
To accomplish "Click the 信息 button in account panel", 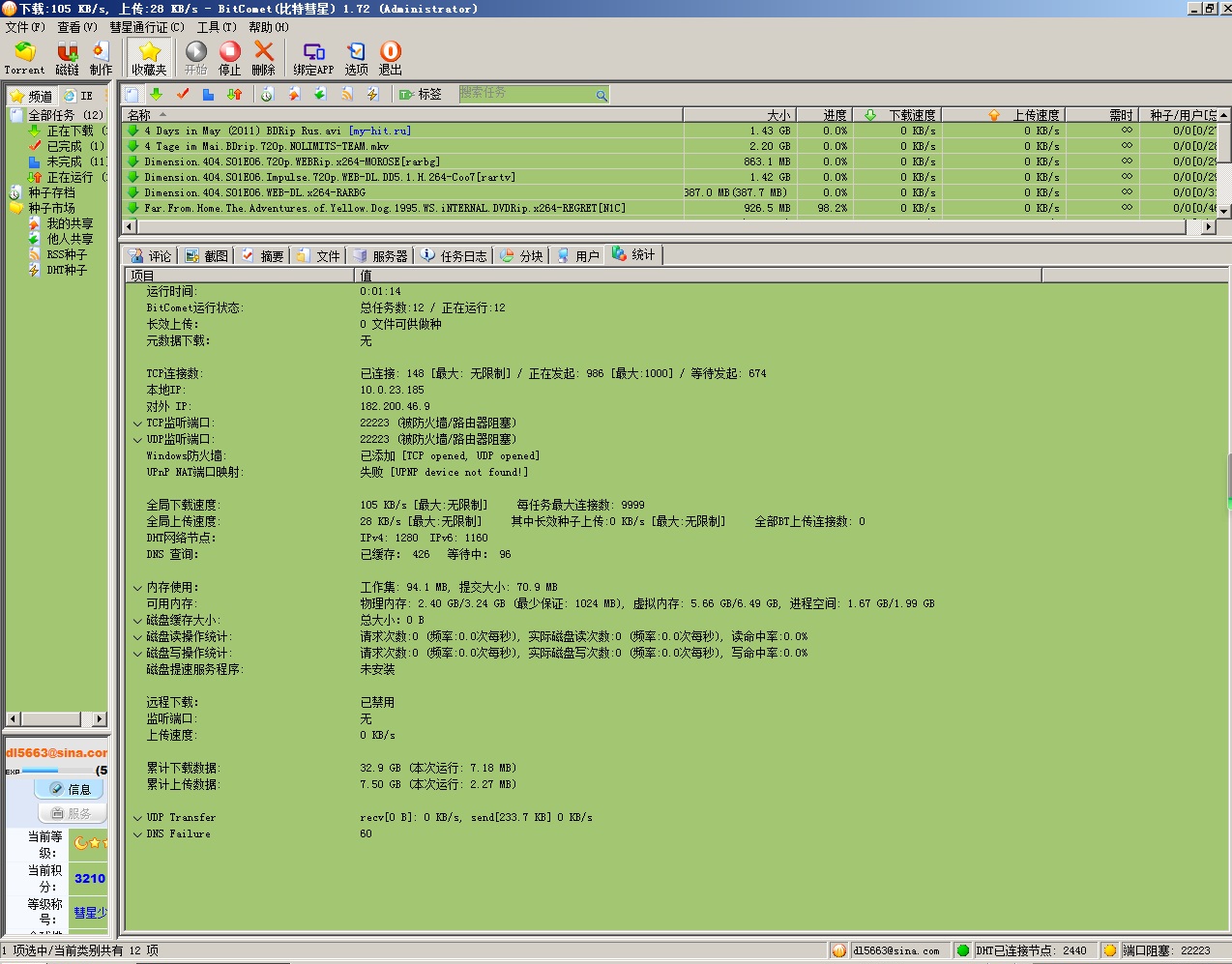I will pyautogui.click(x=69, y=789).
